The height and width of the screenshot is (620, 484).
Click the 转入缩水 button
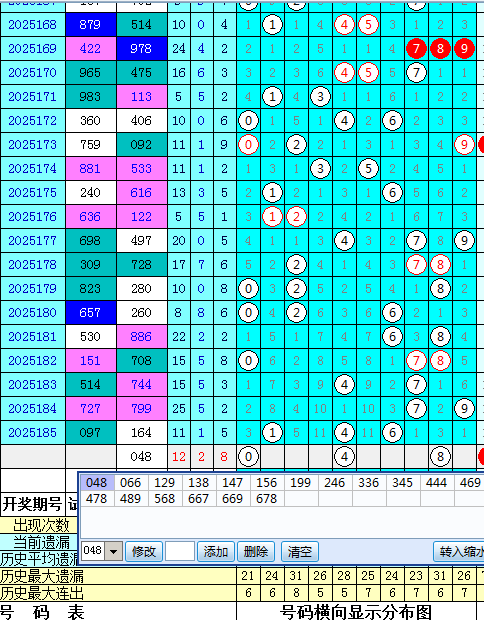pos(459,551)
